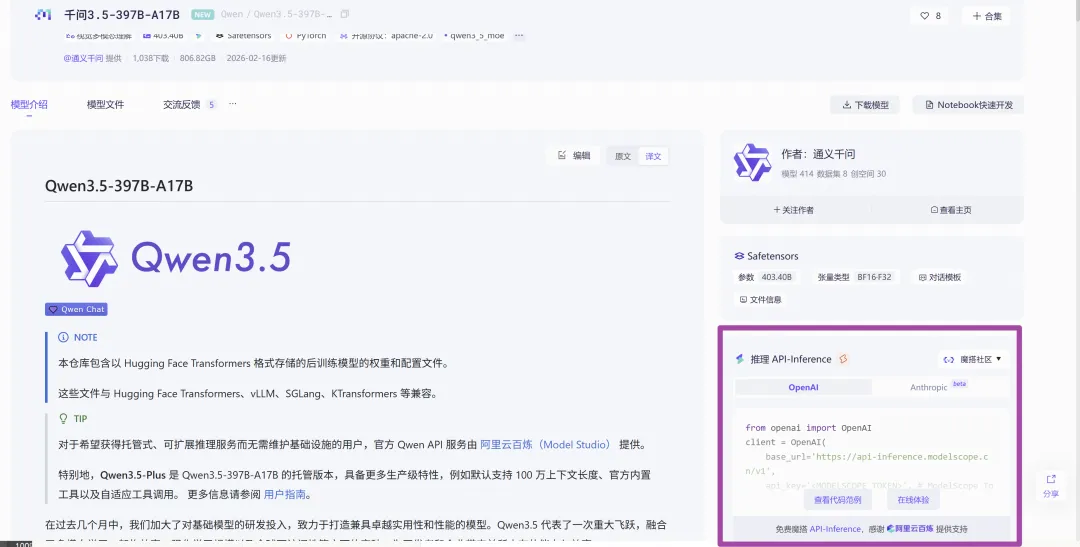Click the qwen3_5_moe tag
Viewport: 1080px width, 547px height.
coord(475,35)
